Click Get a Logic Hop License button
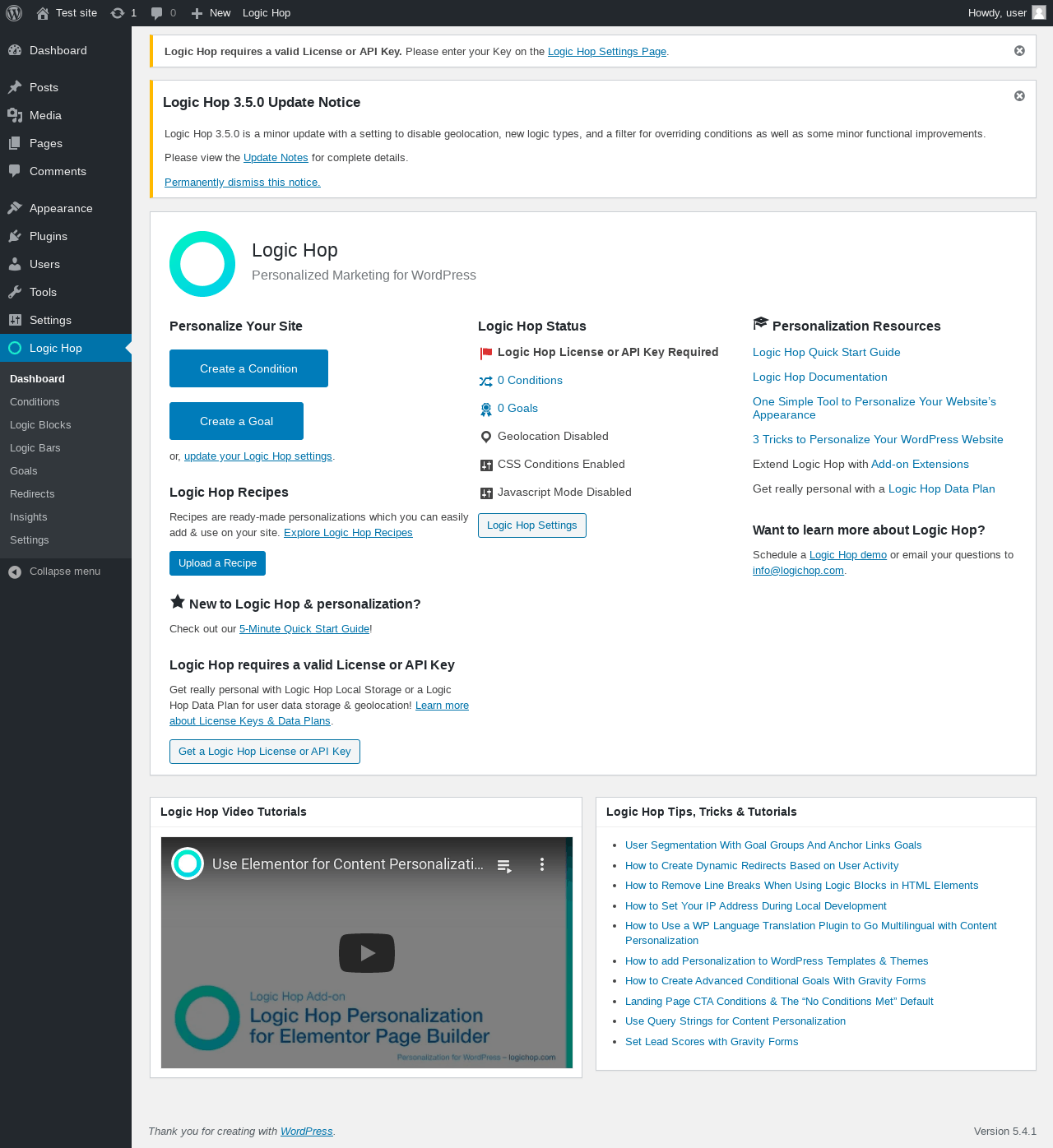Screen dimensions: 1053x1148 [x=265, y=752]
